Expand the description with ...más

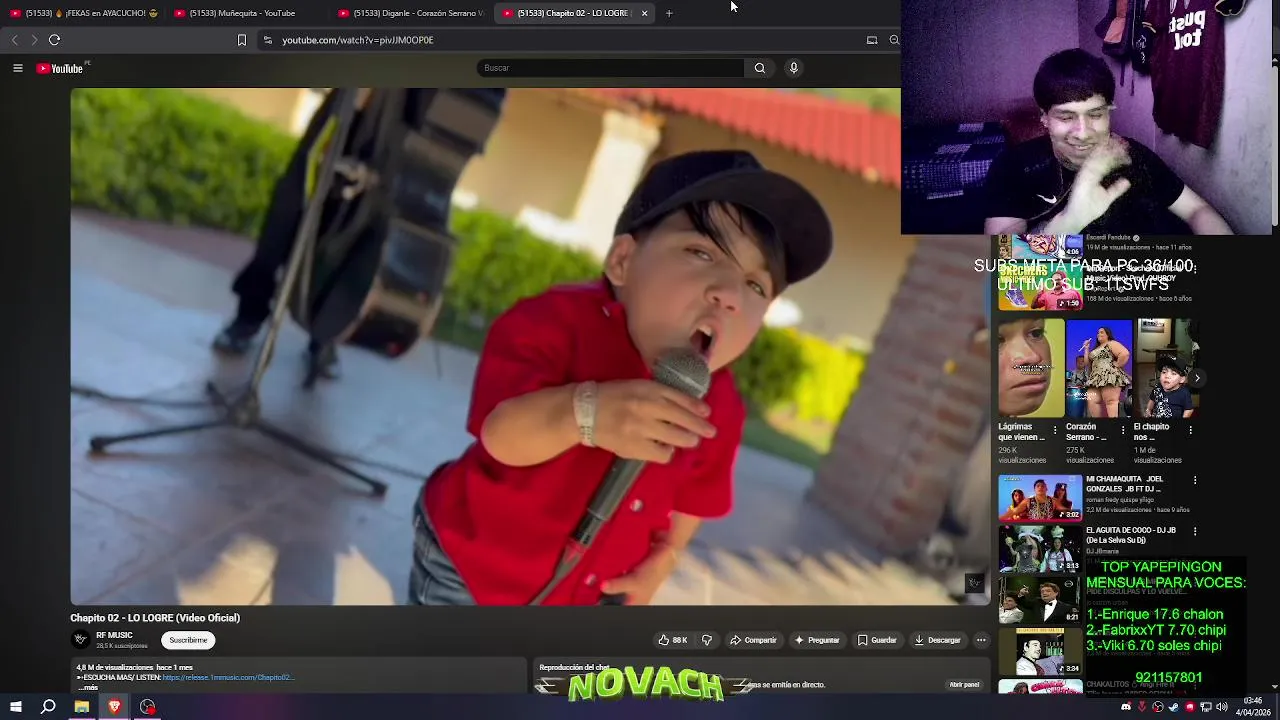pyautogui.click(x=88, y=688)
